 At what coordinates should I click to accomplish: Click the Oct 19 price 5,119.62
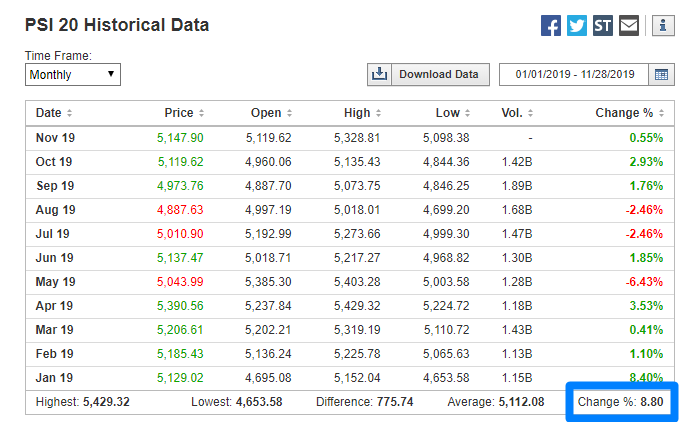pyautogui.click(x=181, y=162)
